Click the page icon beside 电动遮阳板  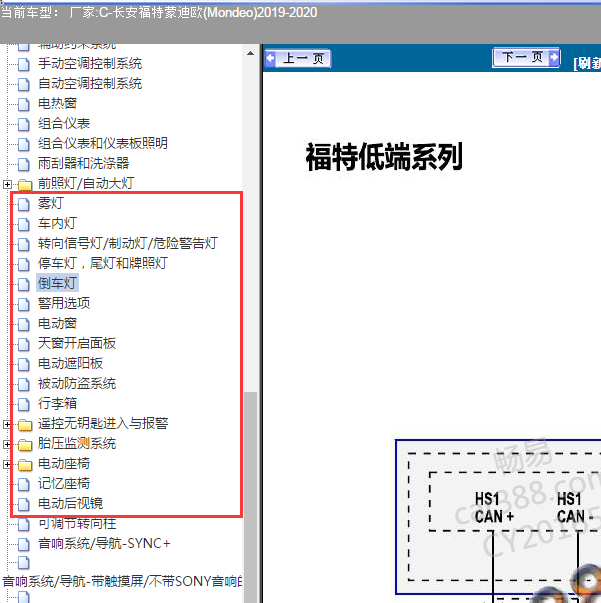pyautogui.click(x=24, y=364)
